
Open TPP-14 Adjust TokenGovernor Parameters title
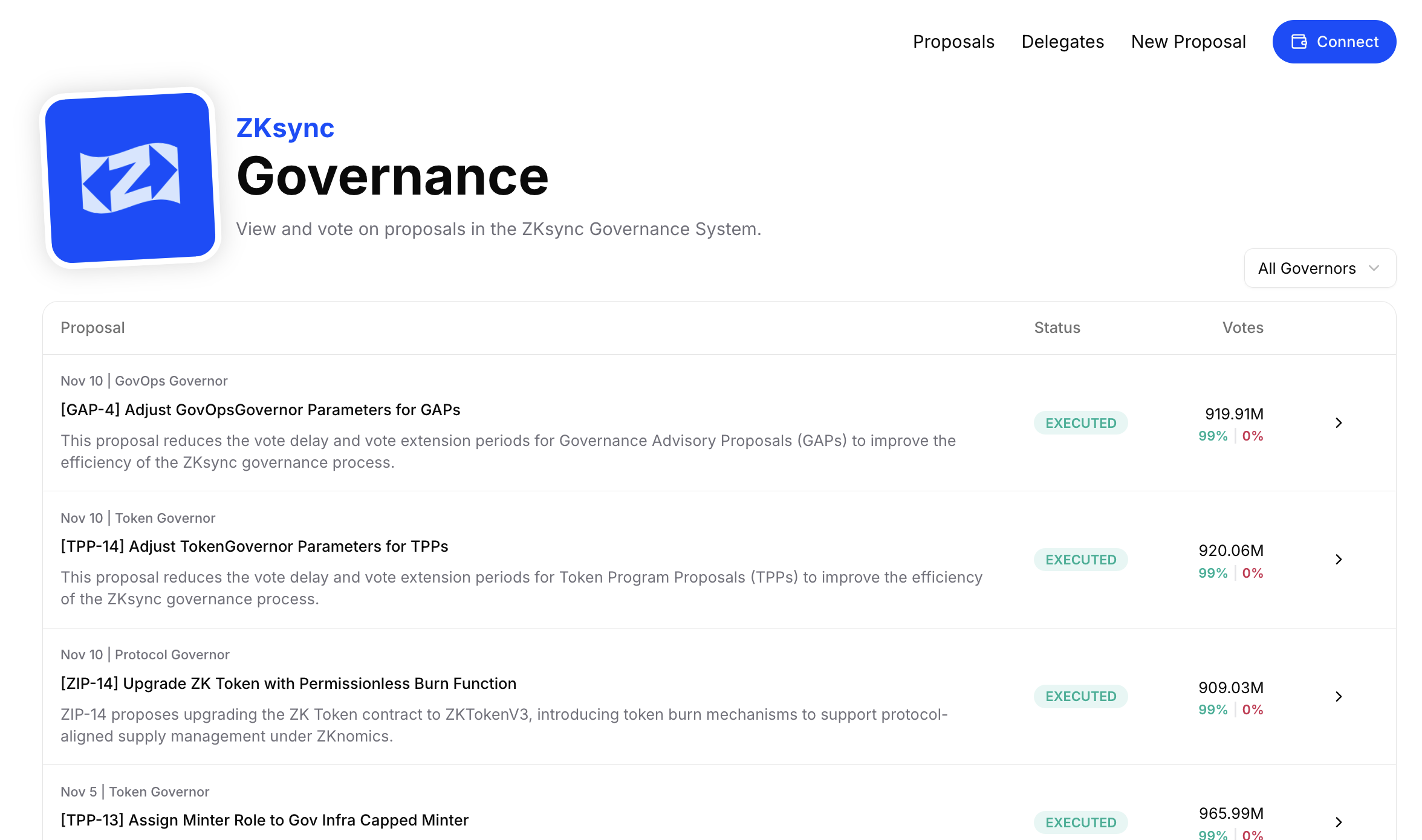(254, 546)
